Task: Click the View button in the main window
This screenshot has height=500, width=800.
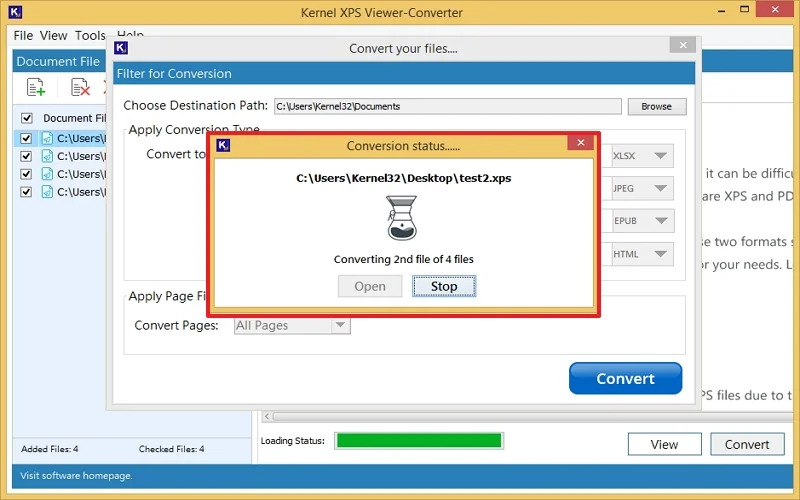Action: coord(664,444)
